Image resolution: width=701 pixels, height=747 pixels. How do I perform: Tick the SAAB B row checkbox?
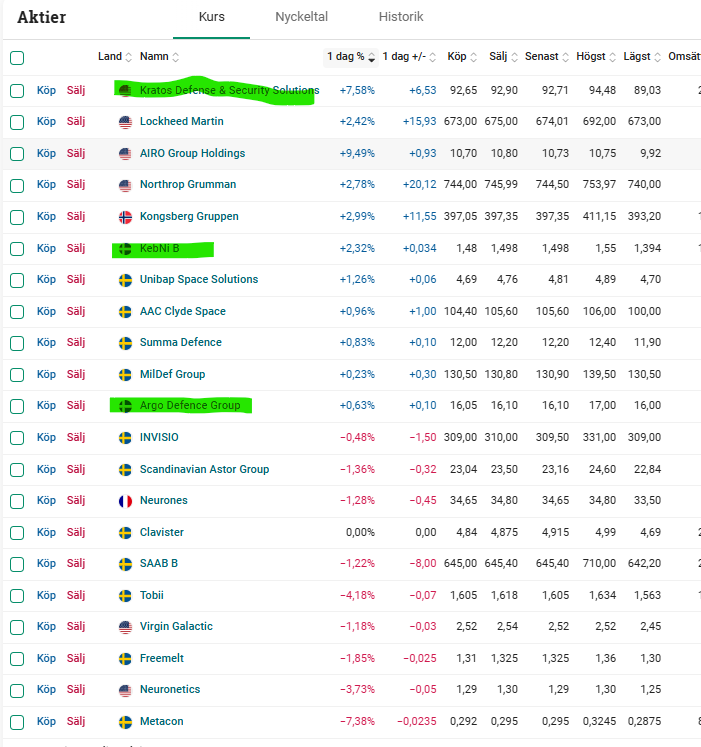coord(17,564)
